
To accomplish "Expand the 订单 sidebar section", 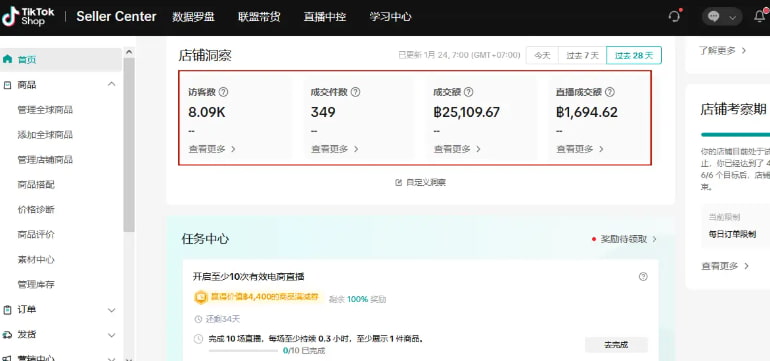I will click(111, 310).
